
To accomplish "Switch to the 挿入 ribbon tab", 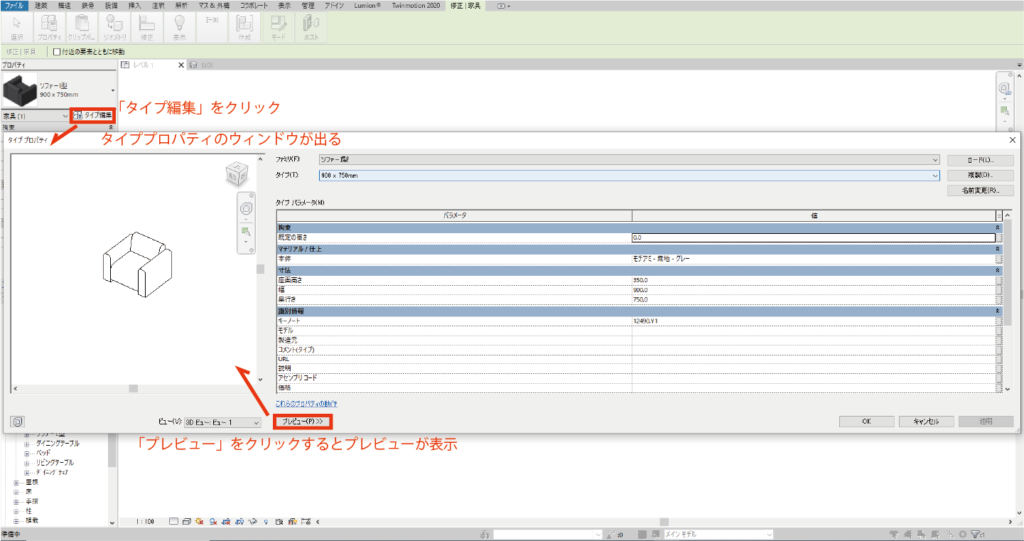I will (x=135, y=5).
